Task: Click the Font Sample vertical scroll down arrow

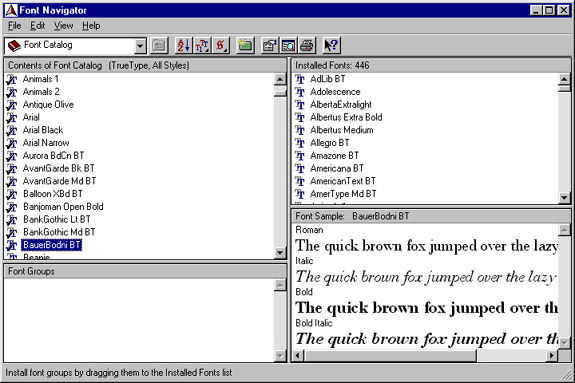Action: 564,342
